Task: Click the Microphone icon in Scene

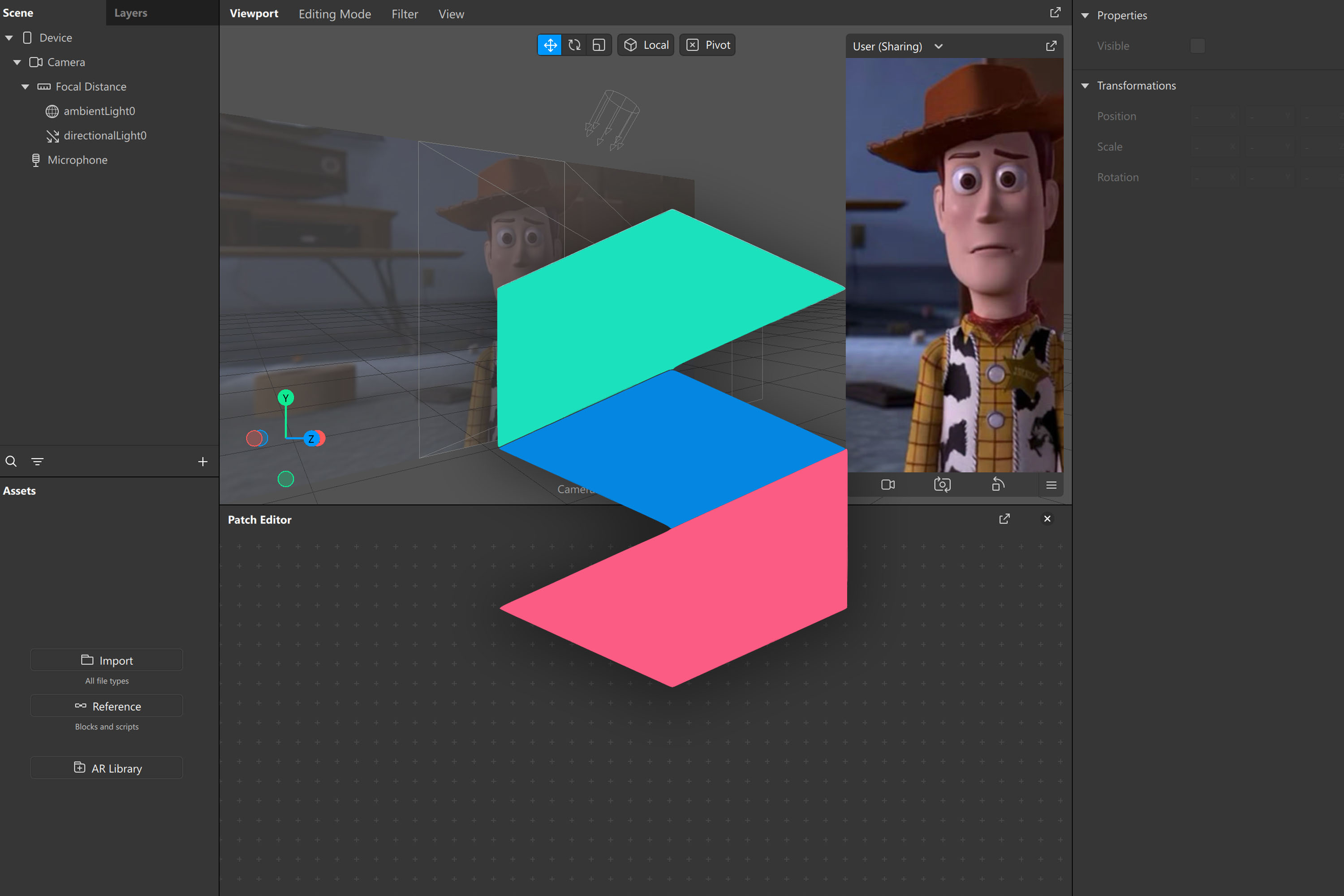Action: click(35, 160)
